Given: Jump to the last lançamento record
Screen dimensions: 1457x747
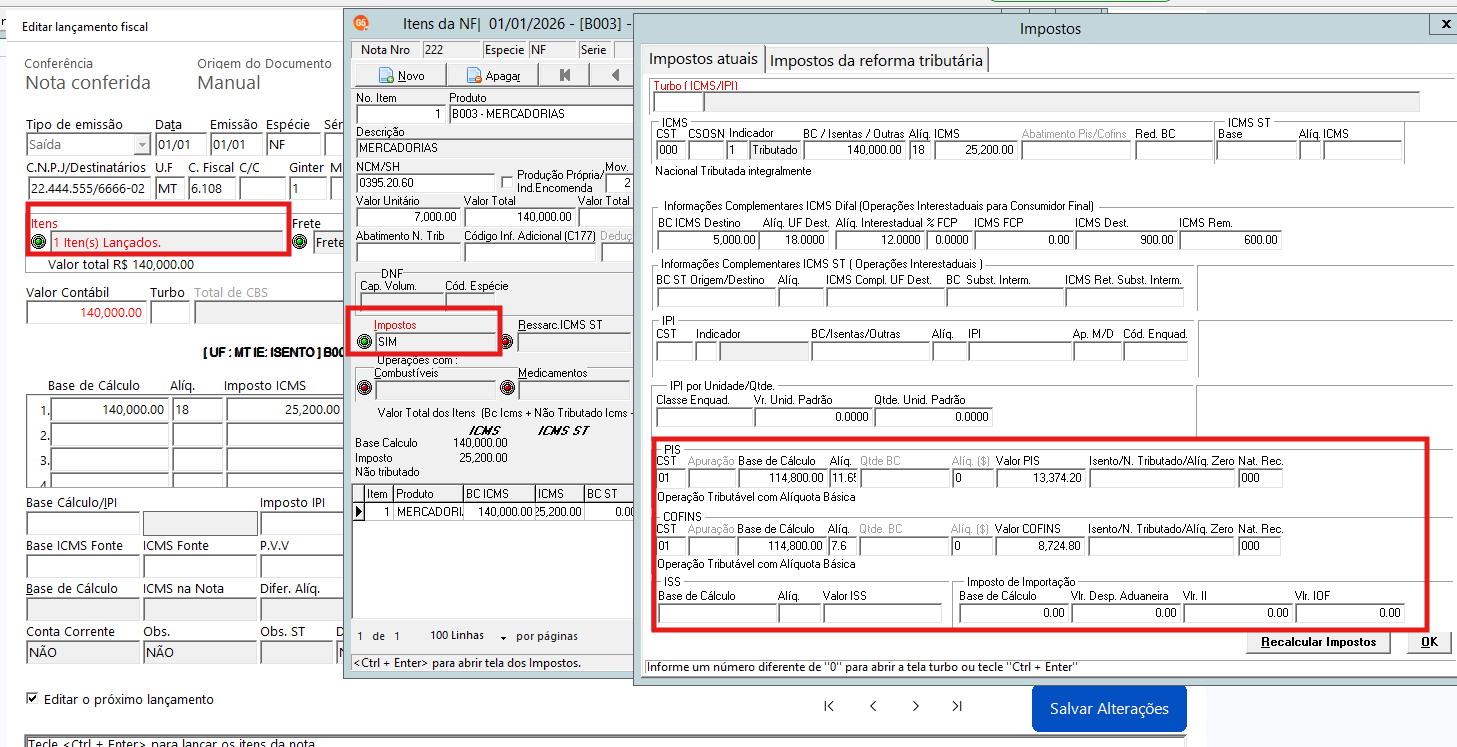Looking at the screenshot, I should pos(957,706).
